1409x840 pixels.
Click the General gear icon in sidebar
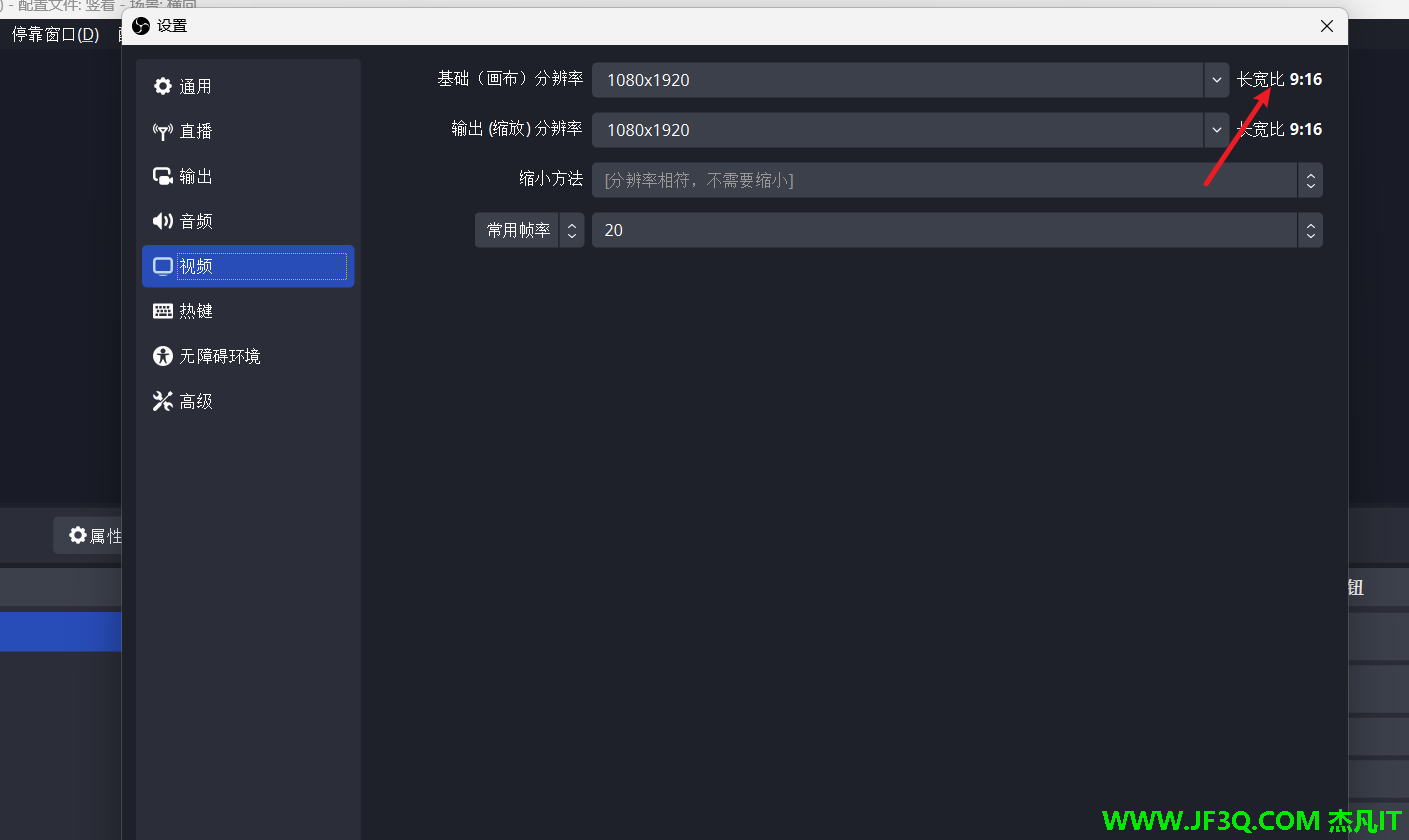(163, 86)
